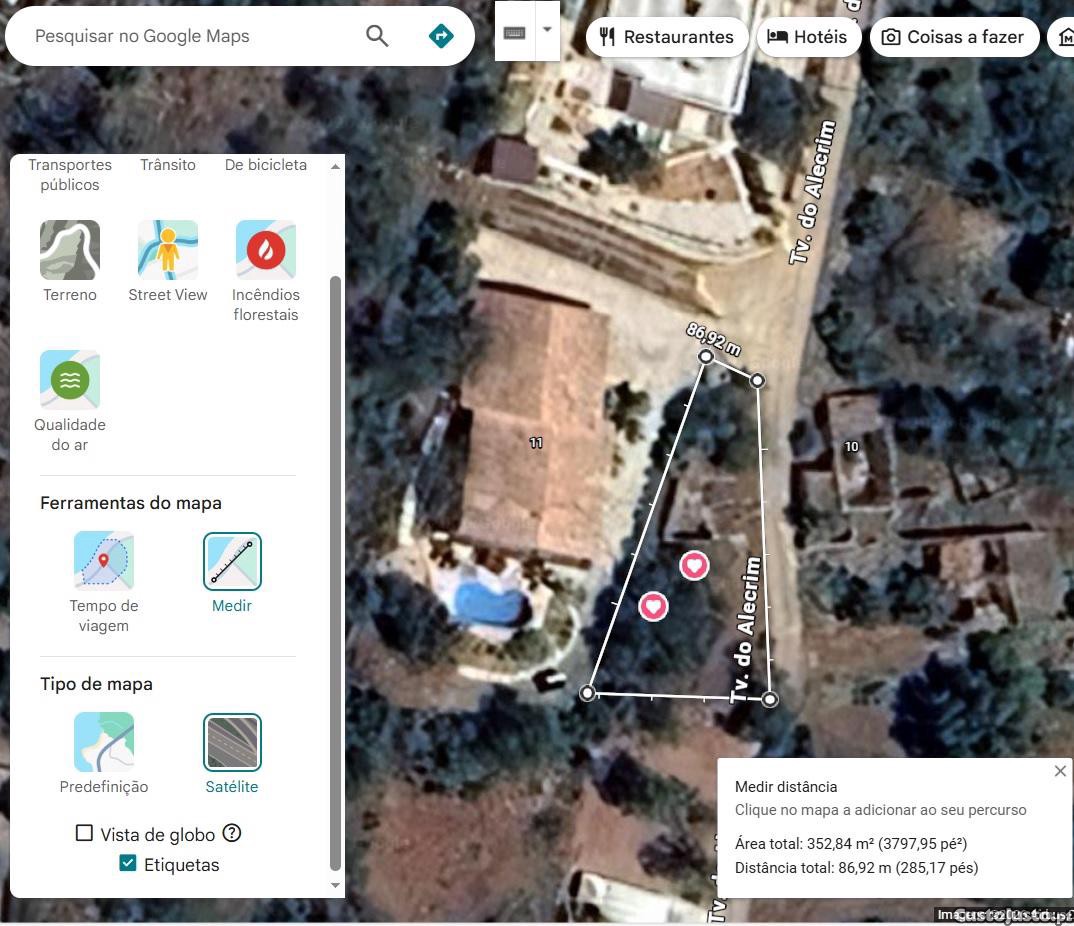Enable the Vista de globo checkbox
The image size is (1074, 926).
point(85,833)
